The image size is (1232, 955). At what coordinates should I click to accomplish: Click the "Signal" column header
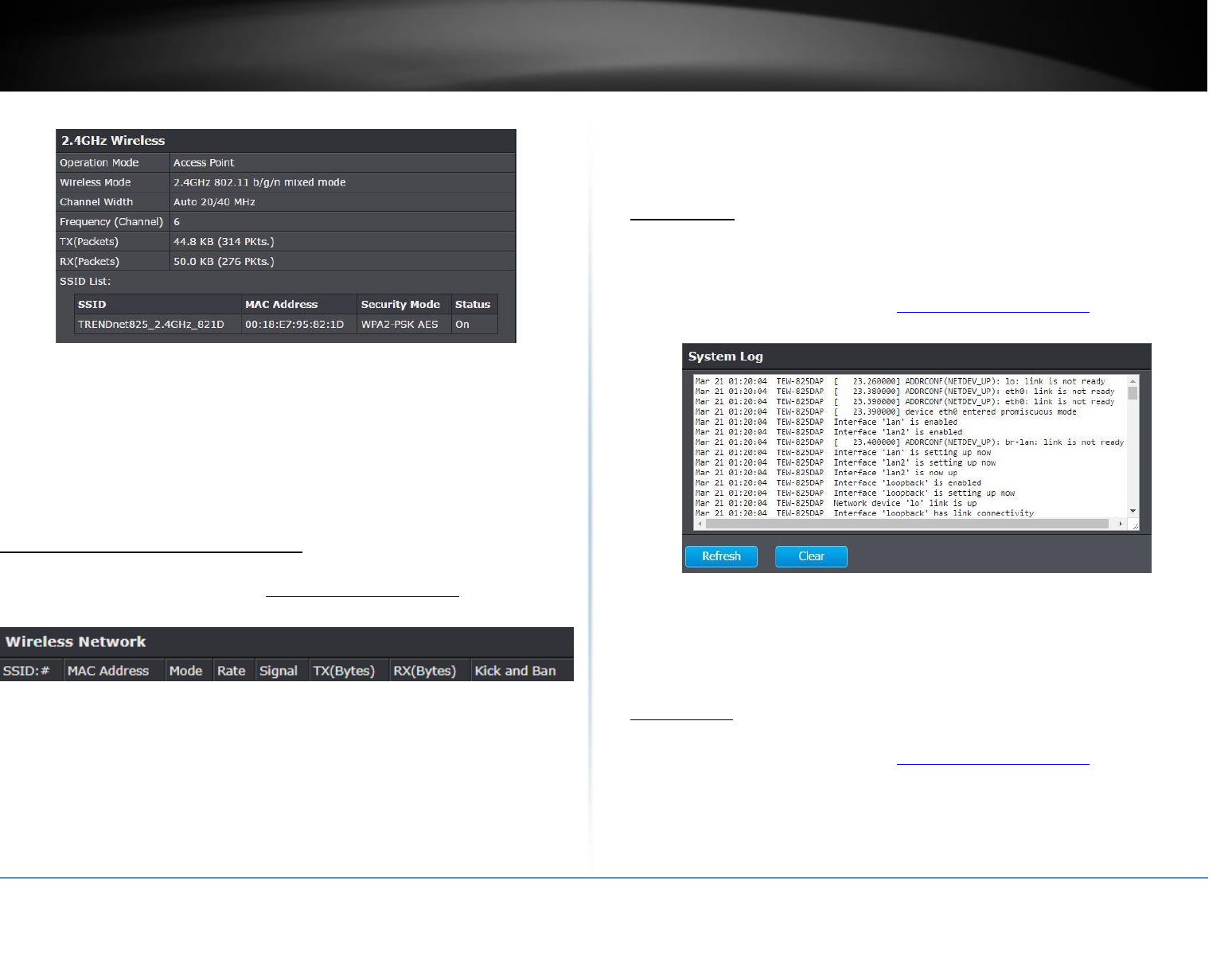point(283,671)
